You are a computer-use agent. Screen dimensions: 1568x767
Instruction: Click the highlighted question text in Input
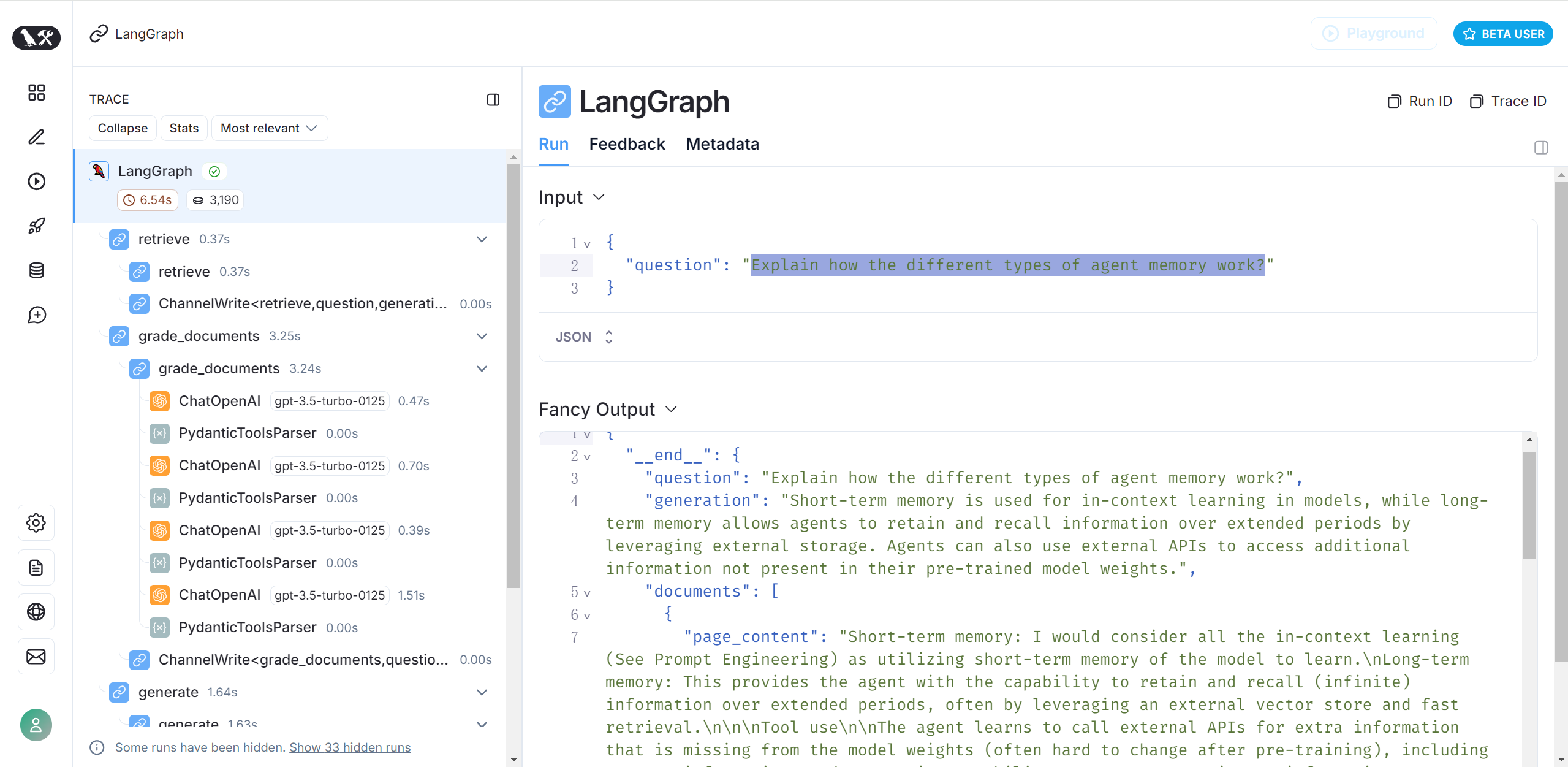click(1008, 265)
